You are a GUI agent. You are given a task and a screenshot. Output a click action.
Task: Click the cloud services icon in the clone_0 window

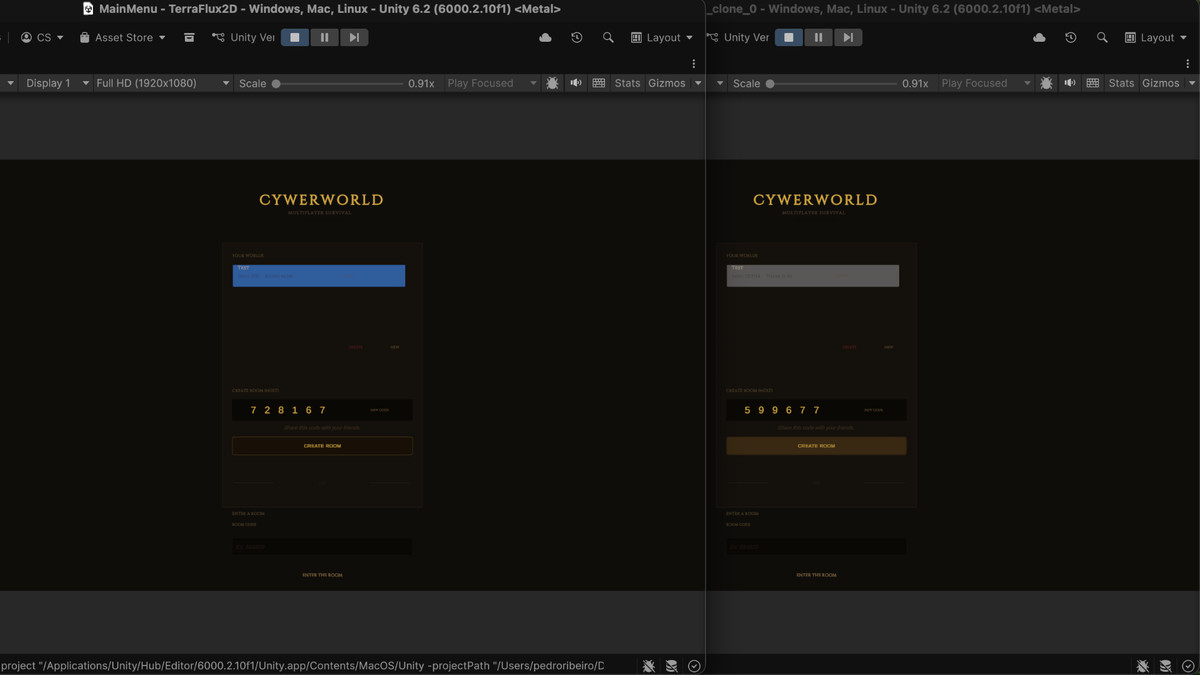1039,37
